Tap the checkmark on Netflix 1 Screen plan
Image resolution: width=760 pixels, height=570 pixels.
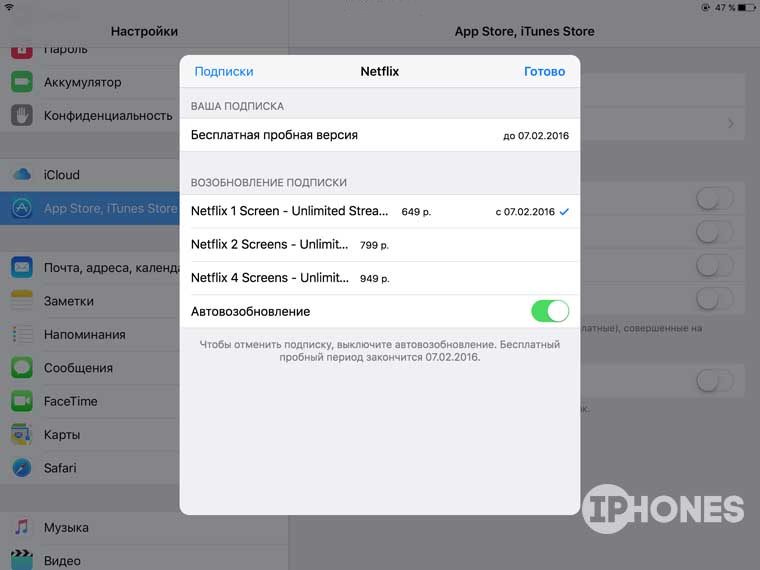coord(564,211)
